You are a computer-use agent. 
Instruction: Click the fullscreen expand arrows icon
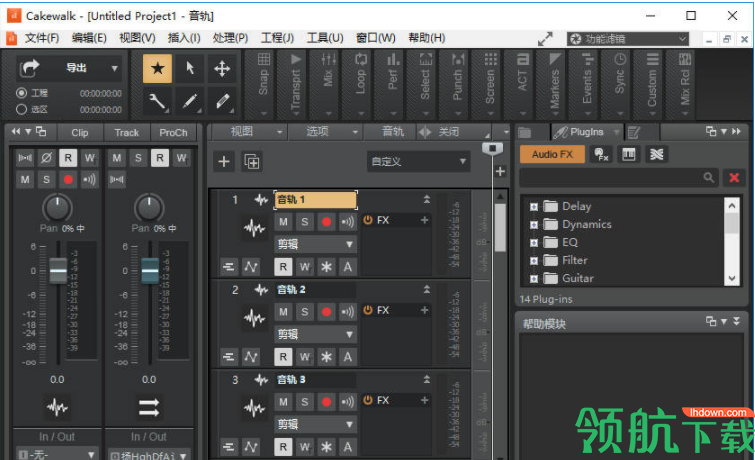click(x=545, y=39)
